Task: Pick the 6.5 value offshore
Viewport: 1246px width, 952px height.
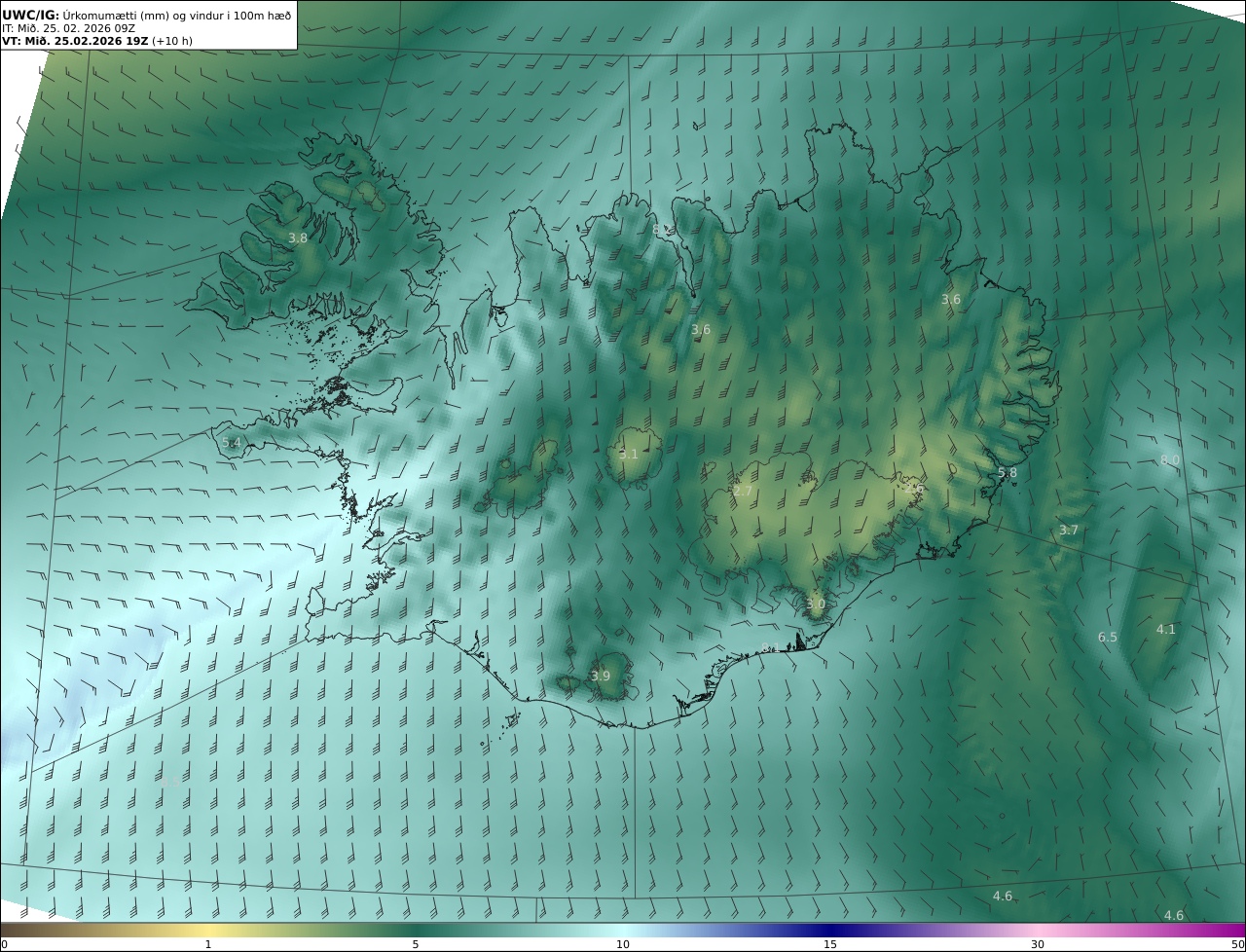Action: pyautogui.click(x=1108, y=637)
